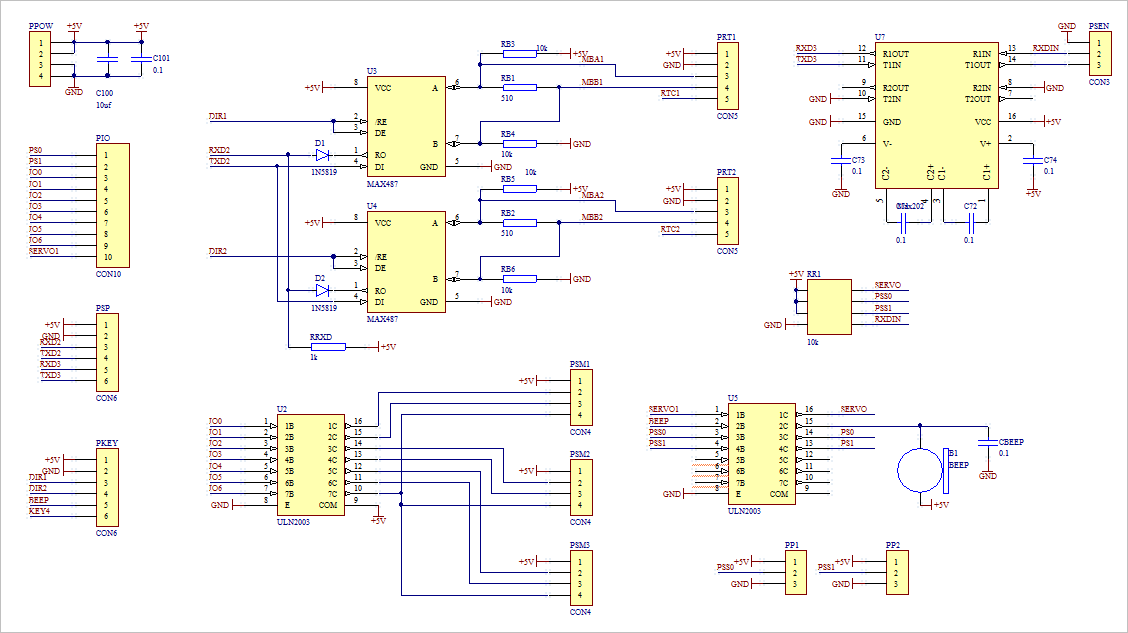Select the PSM2 CON4 connector

pos(581,488)
